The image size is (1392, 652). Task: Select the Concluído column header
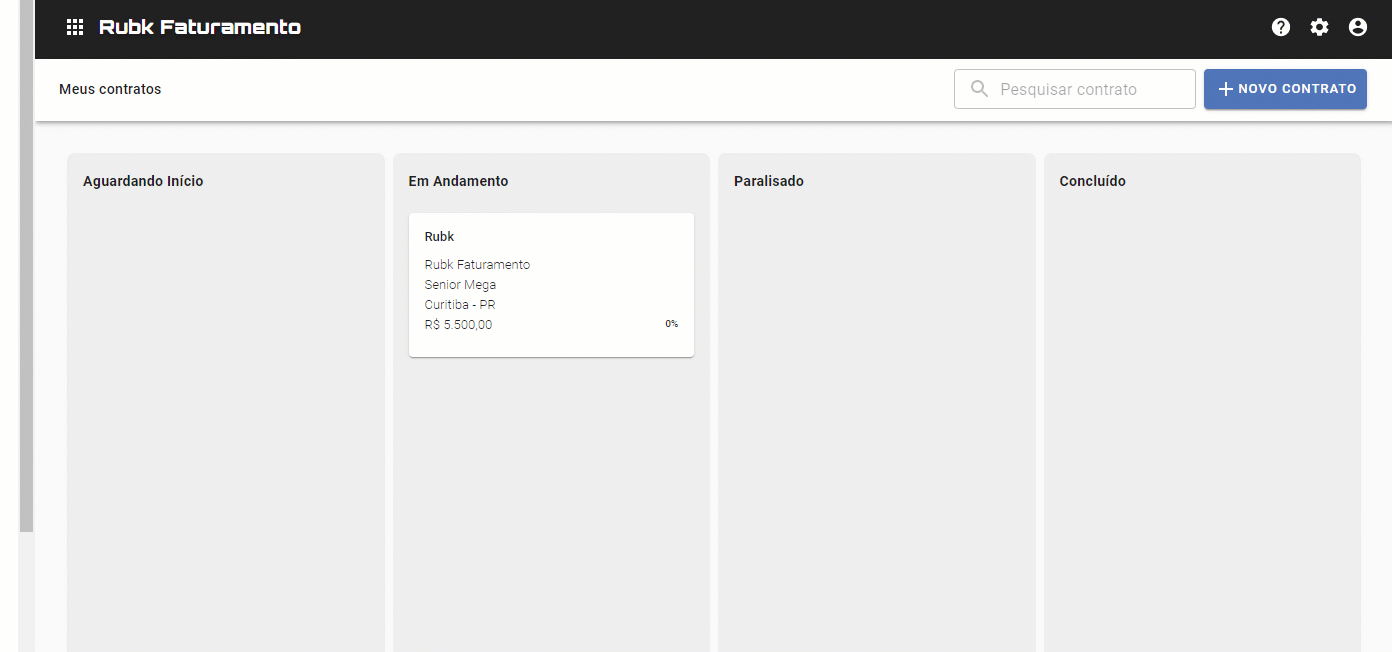pyautogui.click(x=1092, y=181)
